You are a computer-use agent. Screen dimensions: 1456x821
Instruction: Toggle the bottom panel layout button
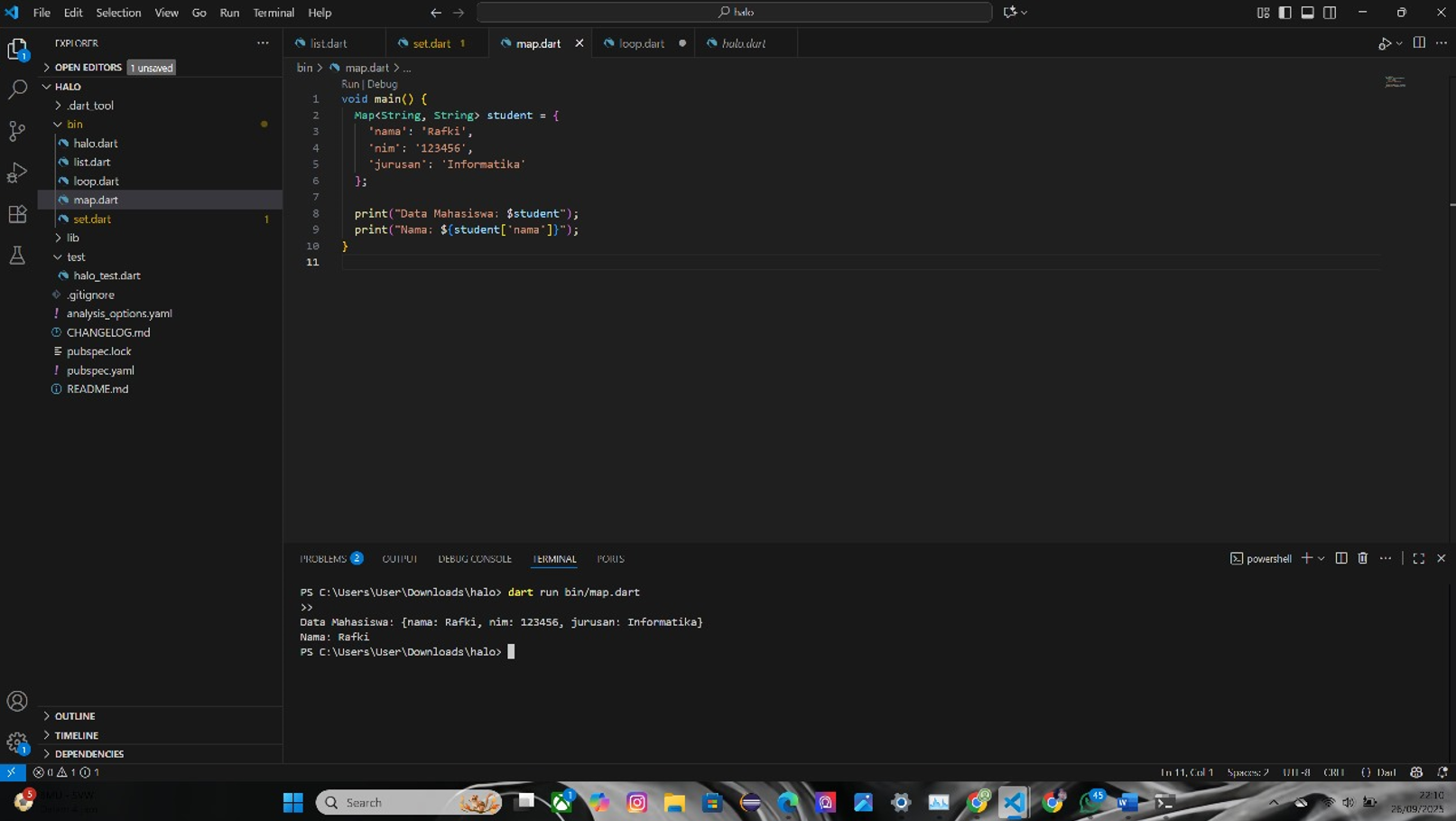1307,13
